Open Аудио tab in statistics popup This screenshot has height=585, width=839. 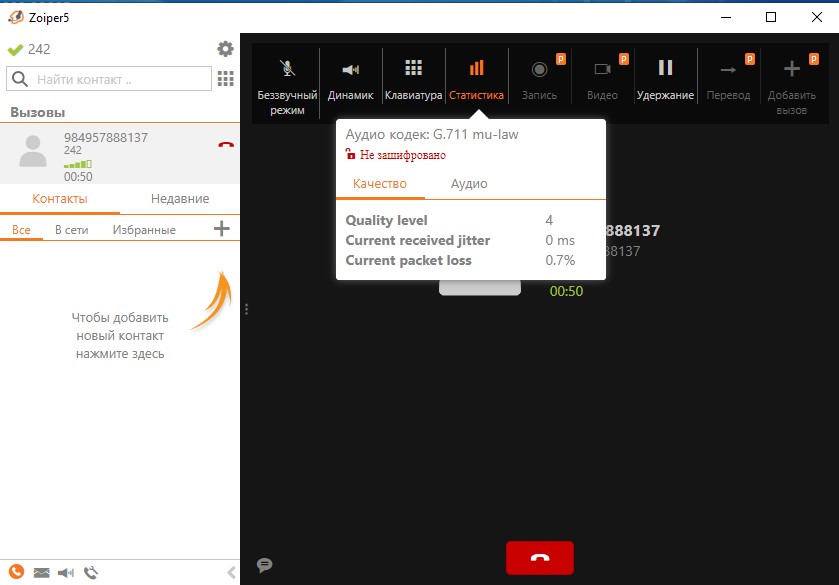pos(469,184)
